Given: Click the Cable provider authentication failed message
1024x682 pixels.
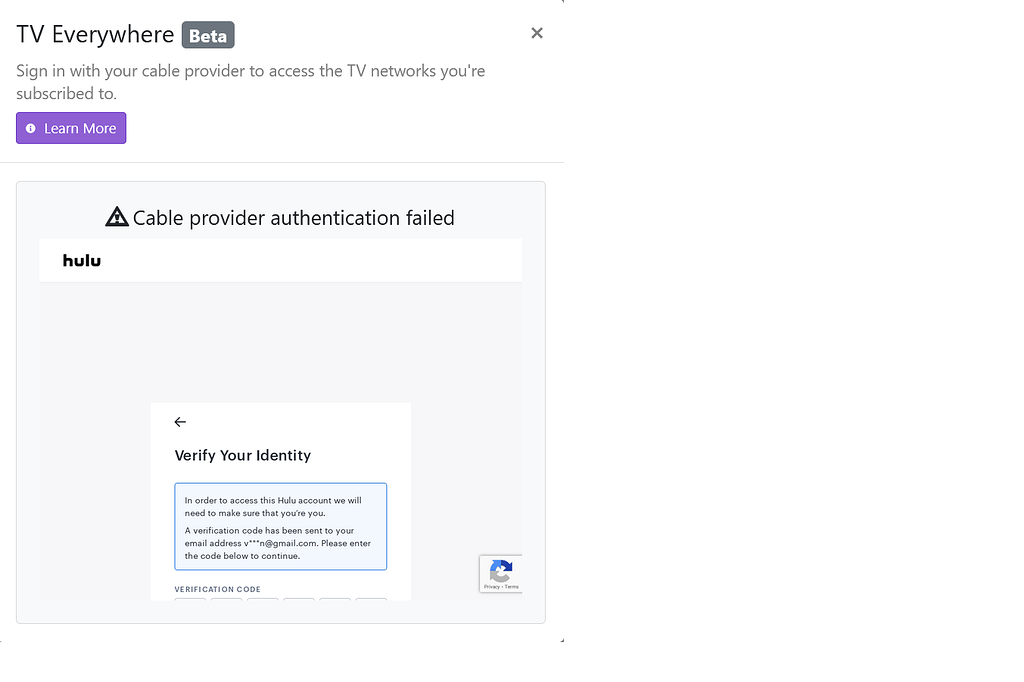Looking at the screenshot, I should (293, 217).
